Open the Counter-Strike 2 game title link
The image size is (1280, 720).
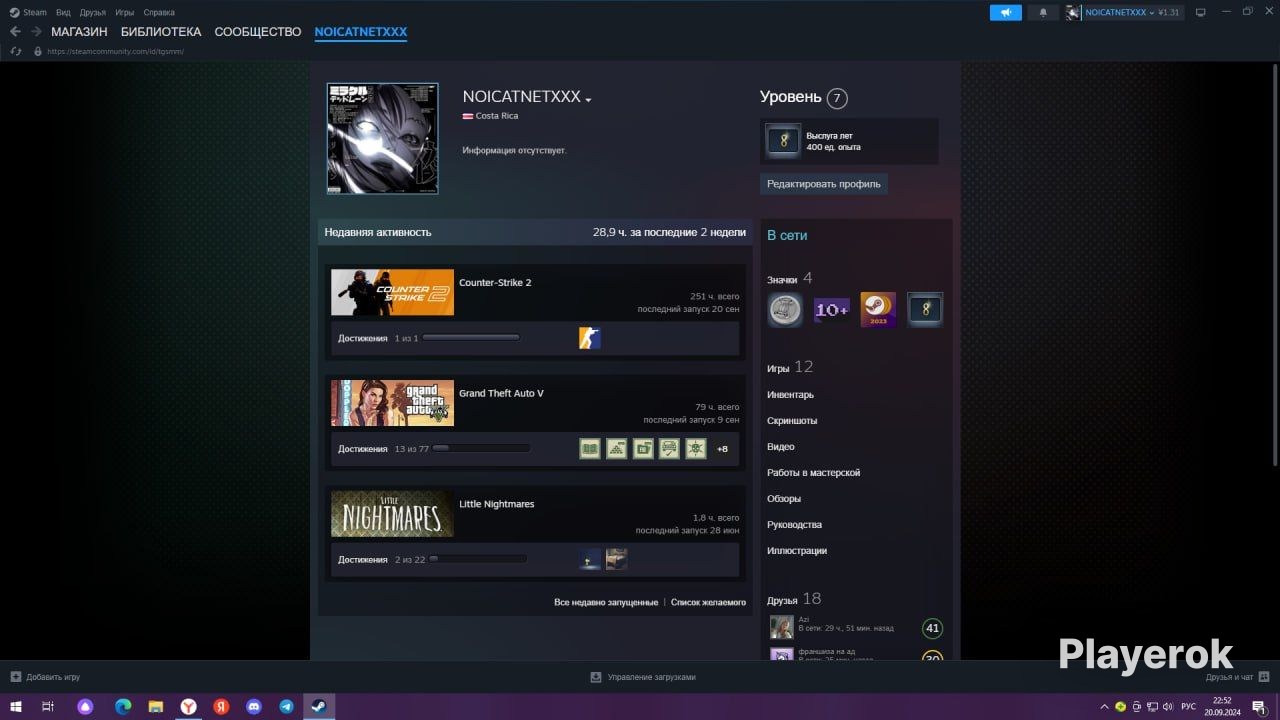pos(495,283)
